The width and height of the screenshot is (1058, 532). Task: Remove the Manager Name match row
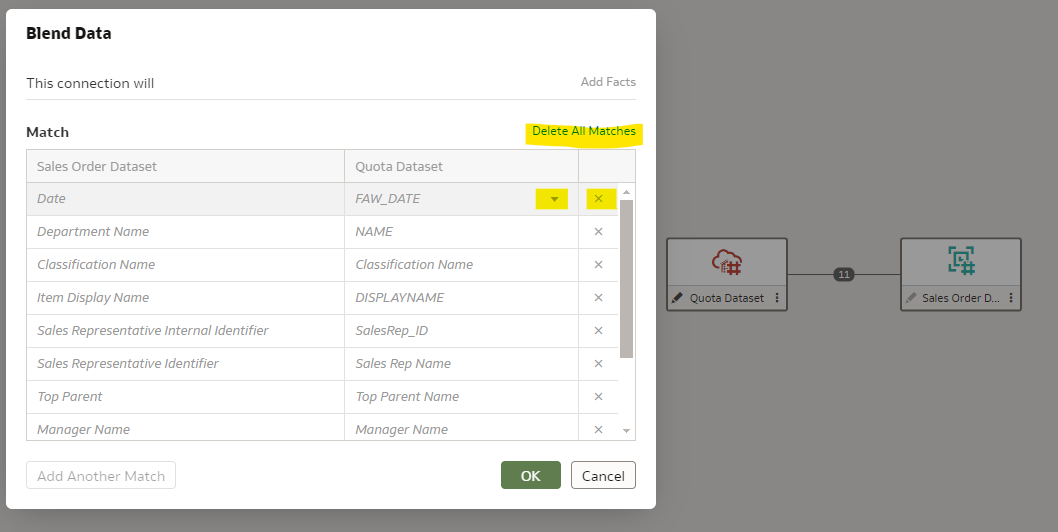598,429
